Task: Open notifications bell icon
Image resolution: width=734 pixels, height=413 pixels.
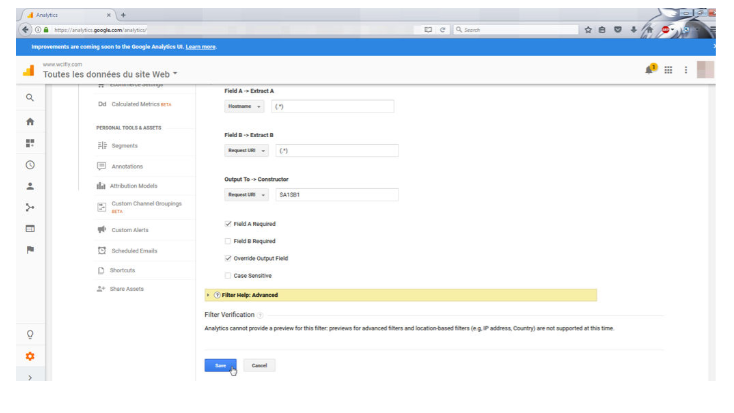Action: (650, 69)
